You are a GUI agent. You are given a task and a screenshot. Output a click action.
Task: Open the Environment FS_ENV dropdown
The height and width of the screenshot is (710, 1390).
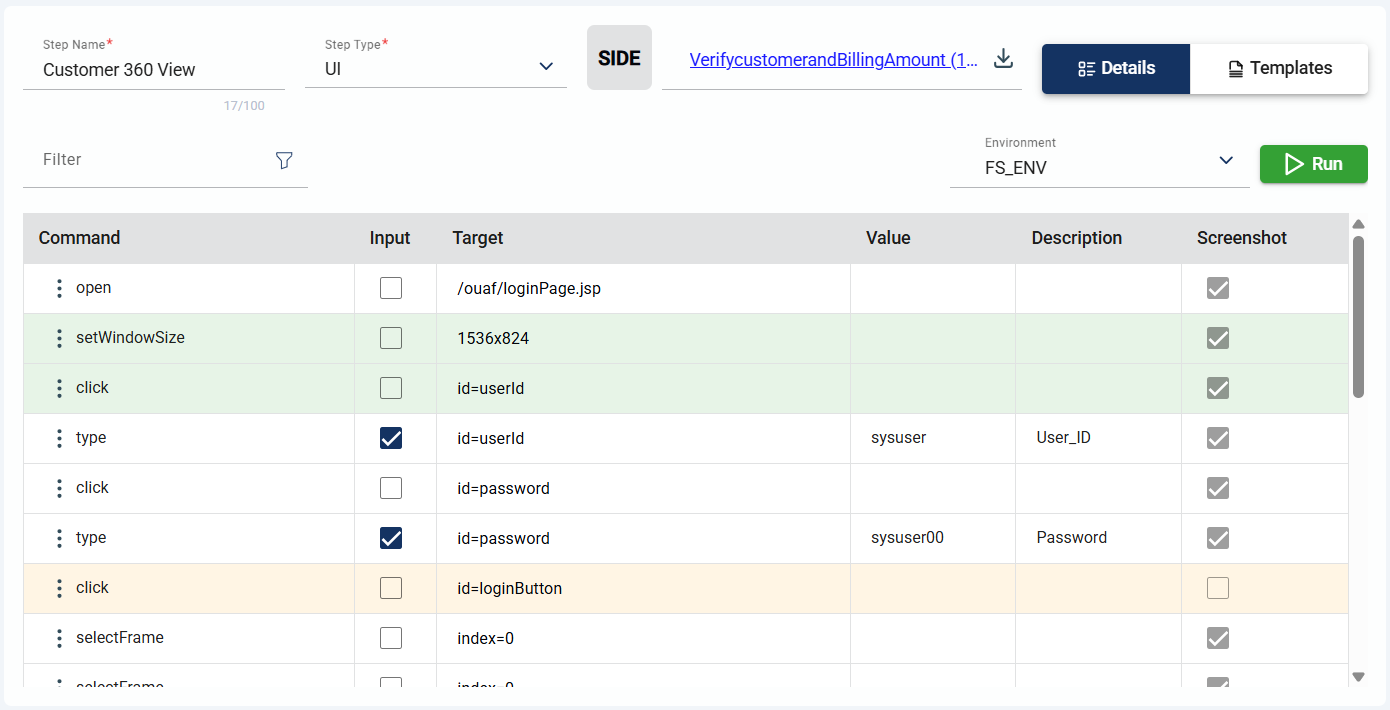(x=1225, y=161)
